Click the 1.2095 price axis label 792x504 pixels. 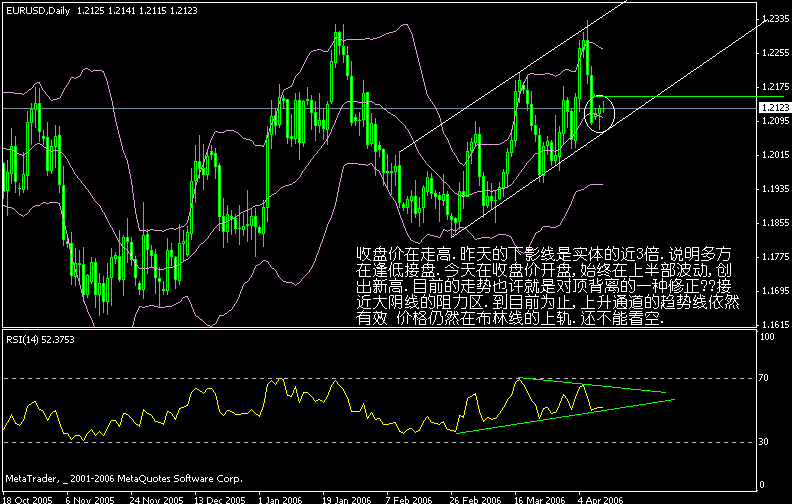point(775,121)
